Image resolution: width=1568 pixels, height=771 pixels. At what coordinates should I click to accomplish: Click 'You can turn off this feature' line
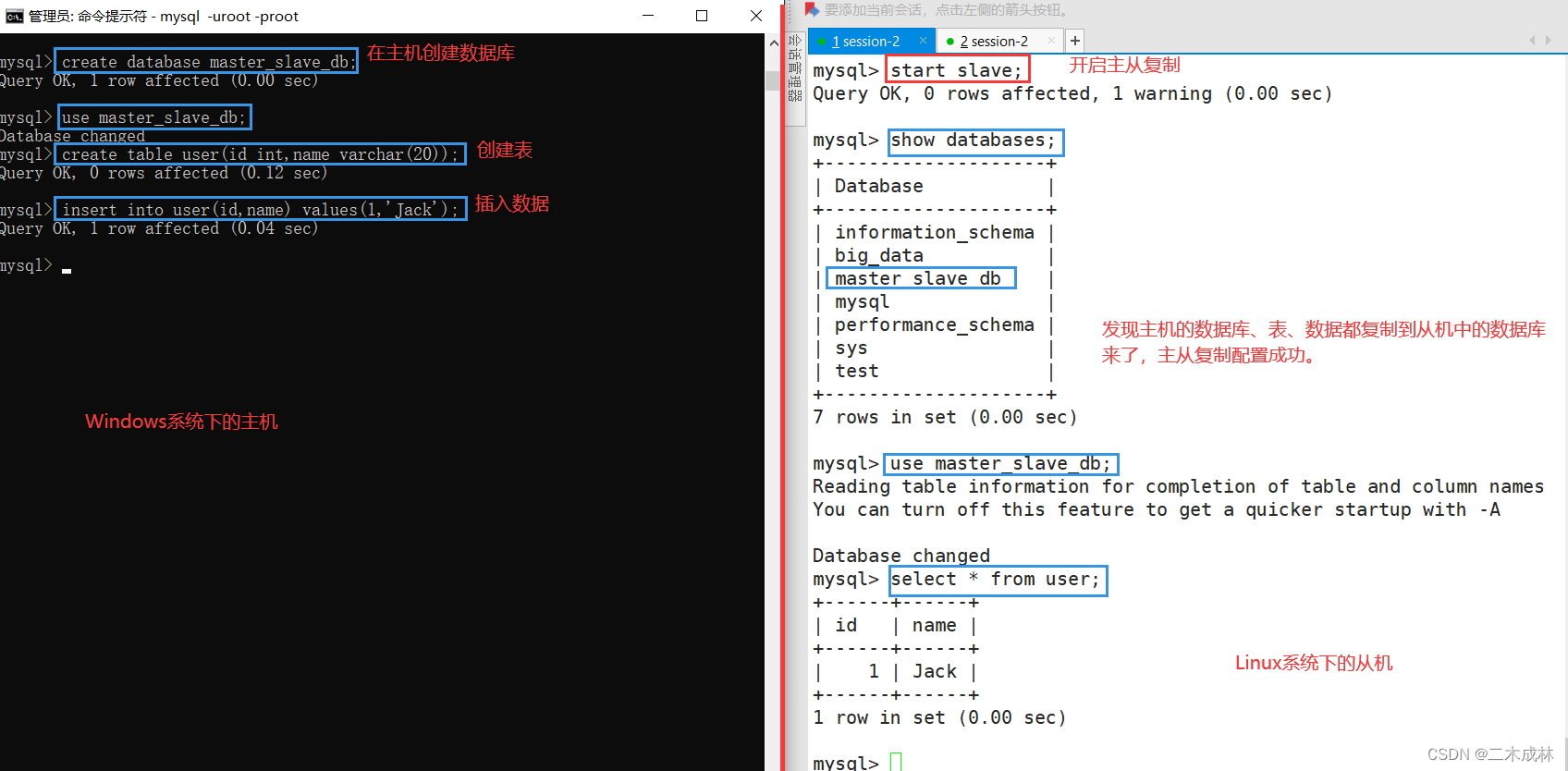pyautogui.click(x=1157, y=509)
